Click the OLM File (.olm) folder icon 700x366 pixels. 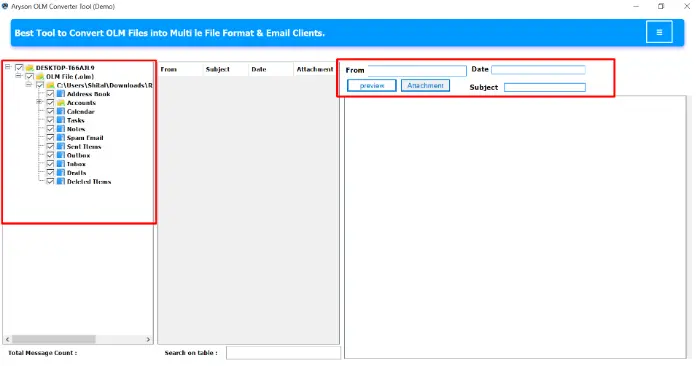click(x=40, y=77)
